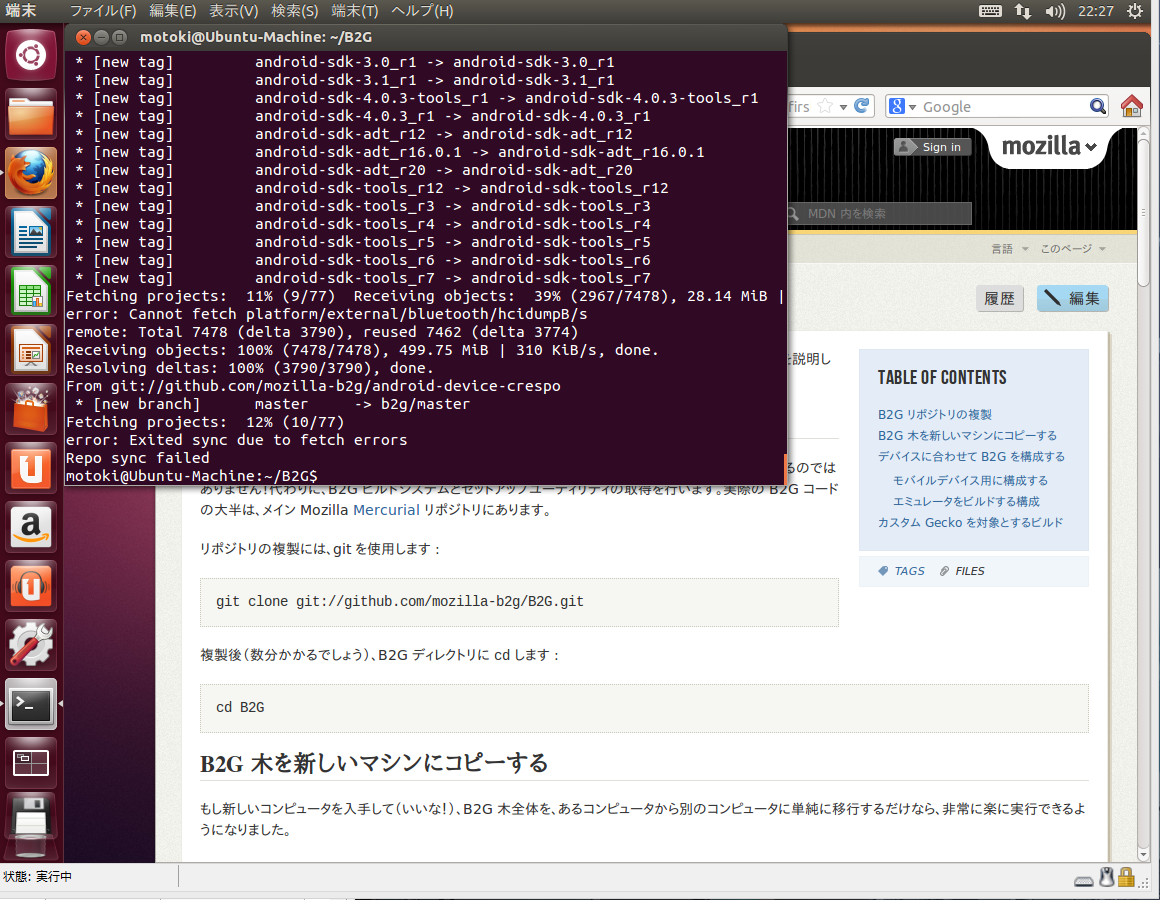
Task: Open the Files manager from the launcher
Action: [31, 114]
